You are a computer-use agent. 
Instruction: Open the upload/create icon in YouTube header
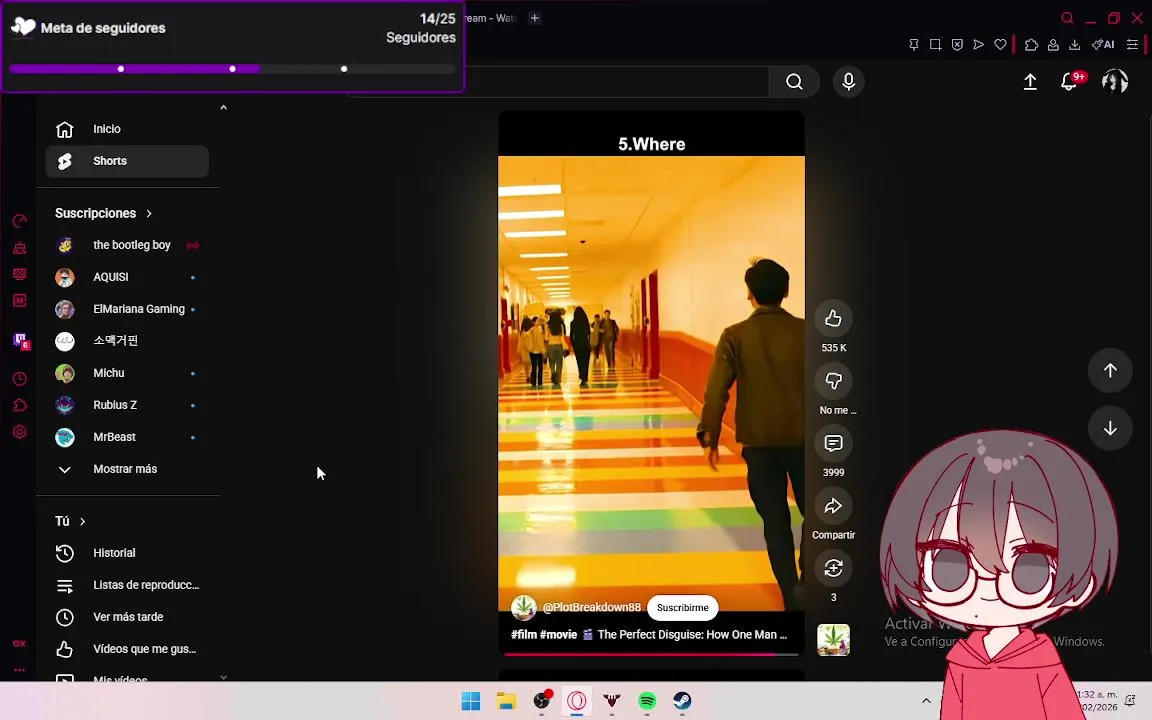[x=1030, y=82]
